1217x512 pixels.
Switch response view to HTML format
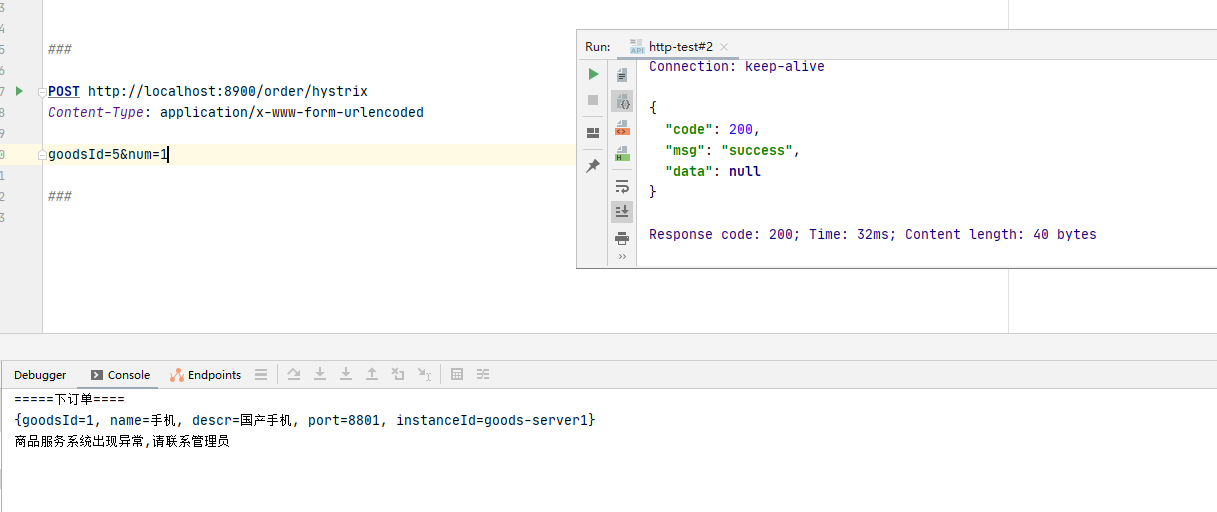pos(622,154)
